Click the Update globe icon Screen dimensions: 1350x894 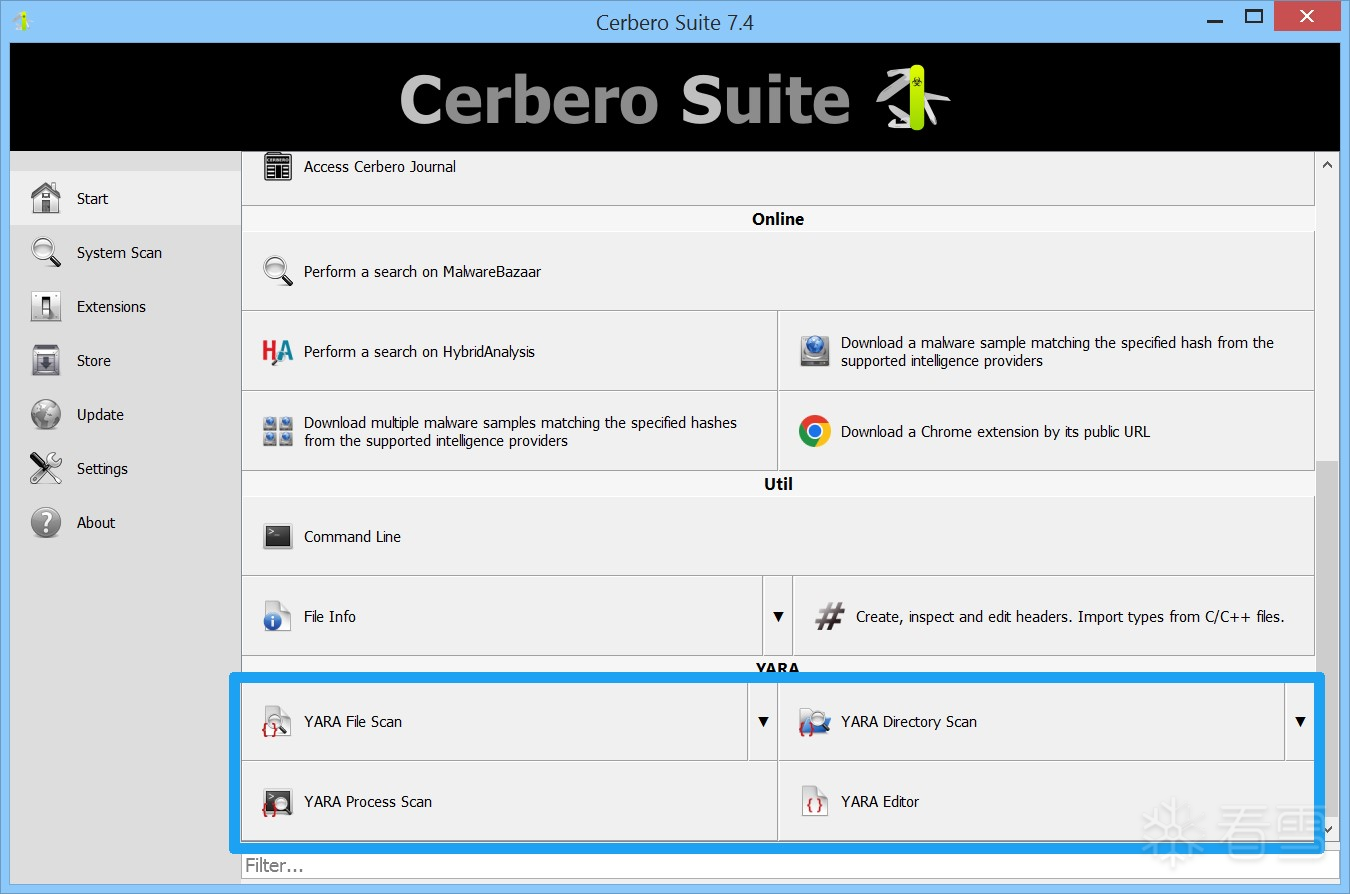click(x=46, y=414)
